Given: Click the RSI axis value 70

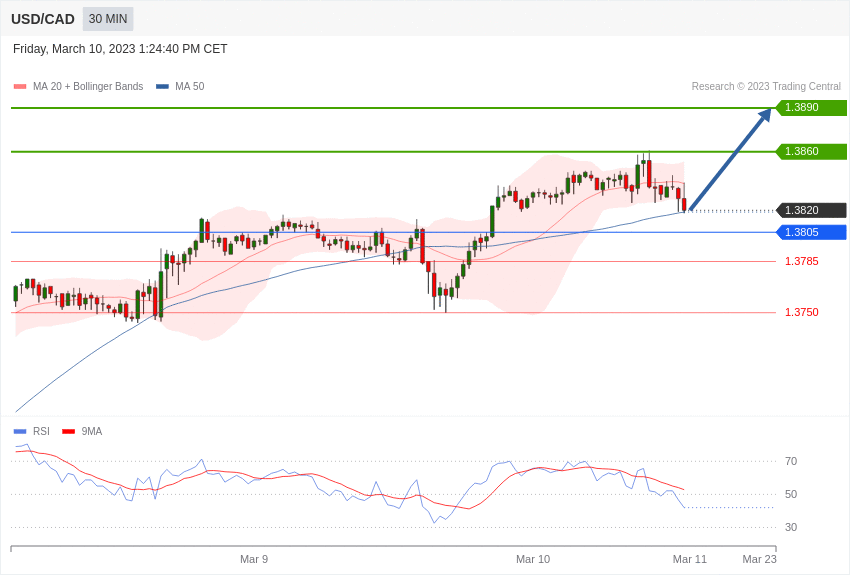Looking at the screenshot, I should 791,461.
